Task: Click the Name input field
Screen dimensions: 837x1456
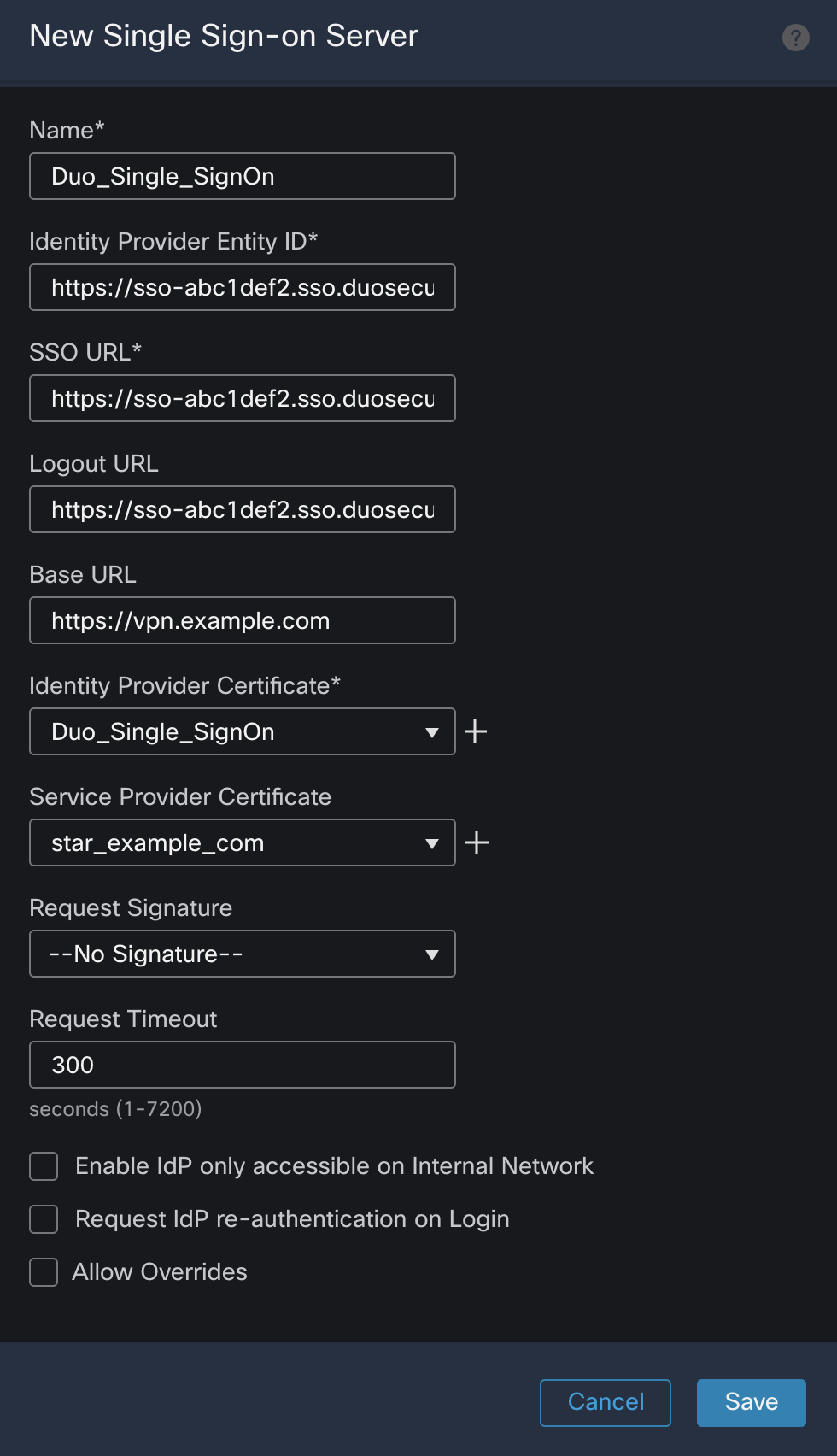Action: pos(242,176)
